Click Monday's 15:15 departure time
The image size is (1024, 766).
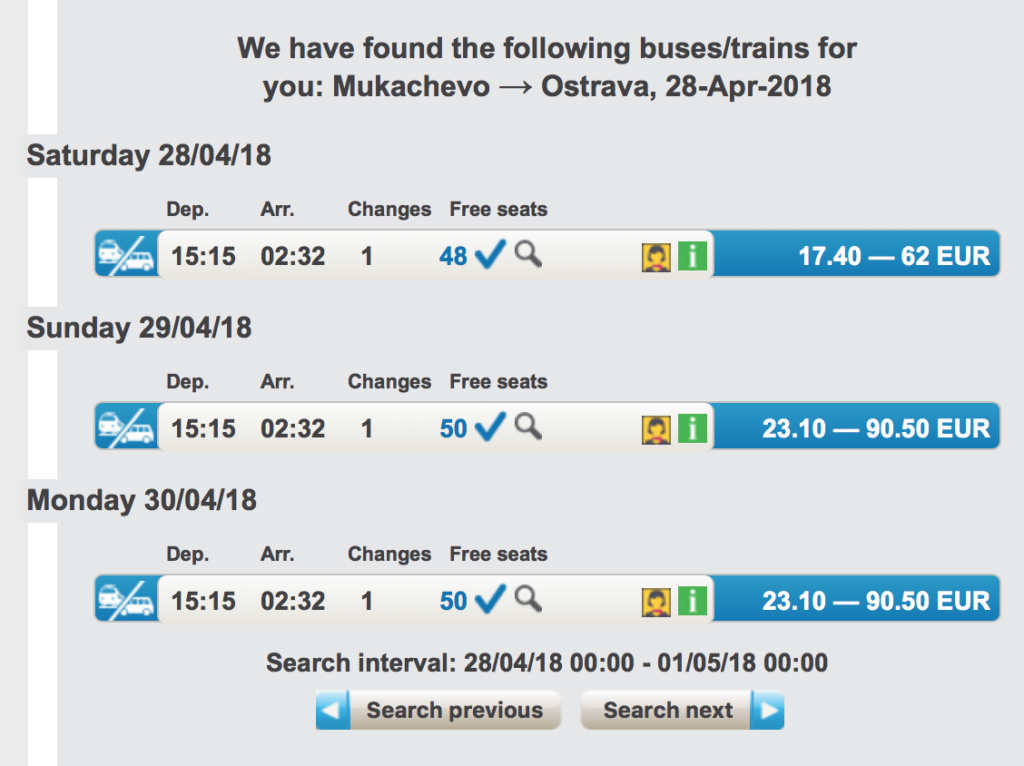203,601
